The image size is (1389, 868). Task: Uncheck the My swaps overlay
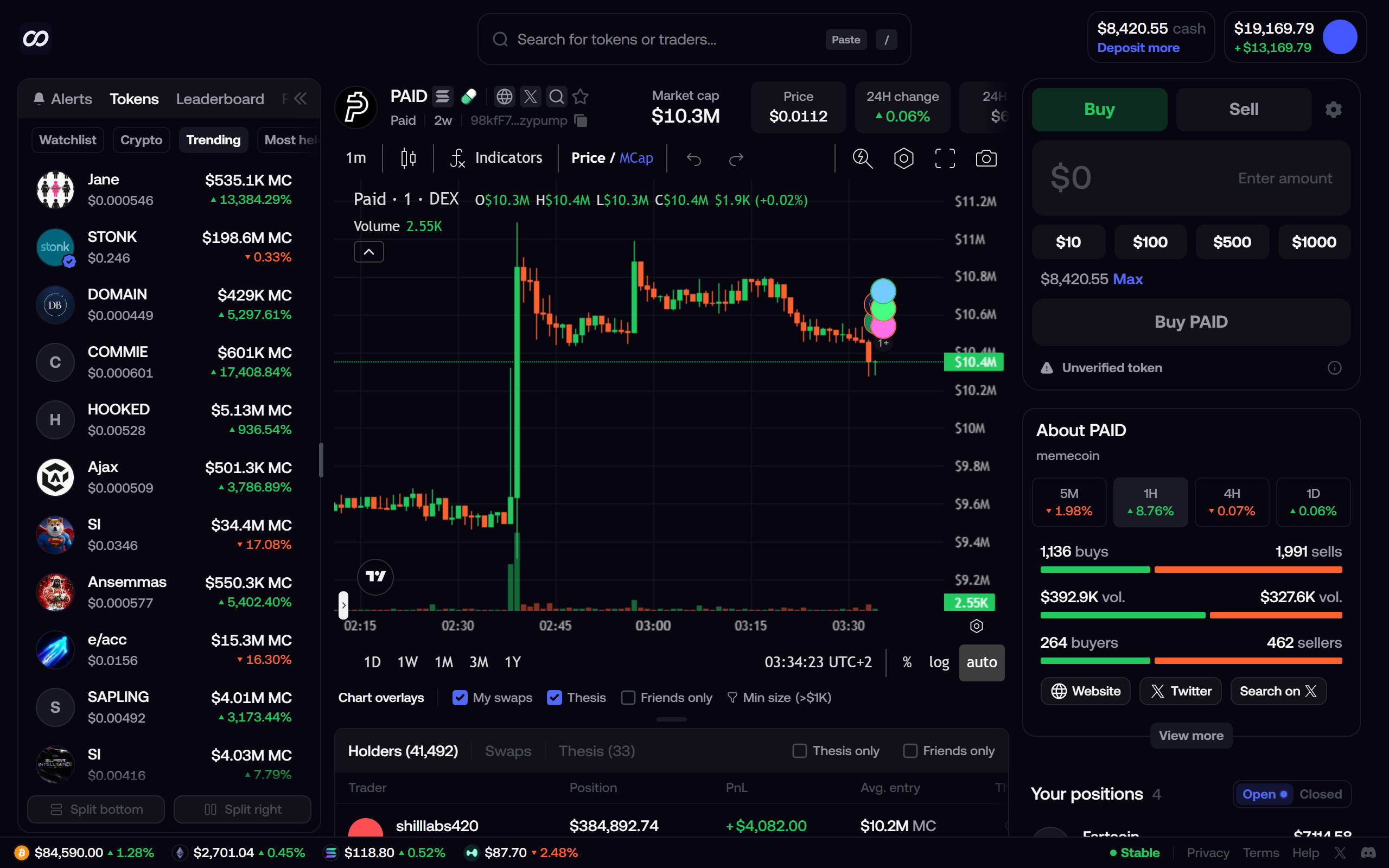pyautogui.click(x=460, y=698)
